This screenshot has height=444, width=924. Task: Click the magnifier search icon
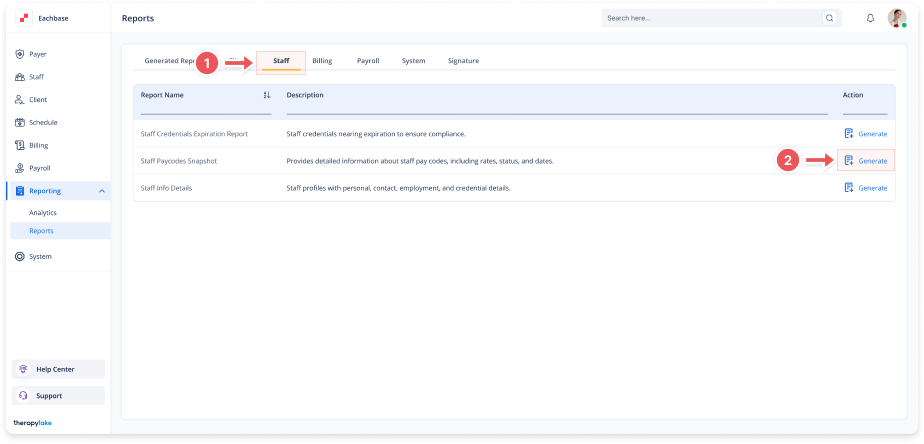click(830, 18)
